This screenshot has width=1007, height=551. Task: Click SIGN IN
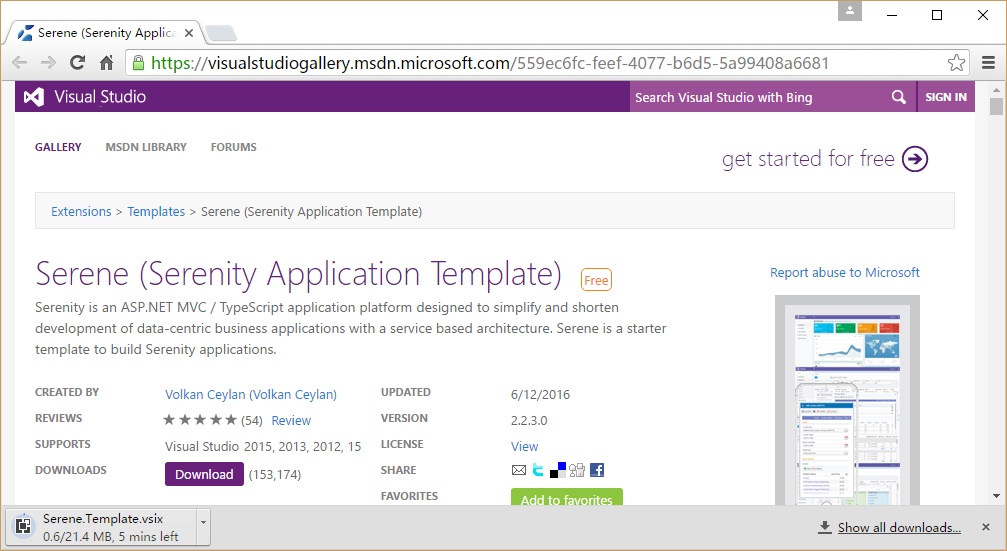click(945, 97)
